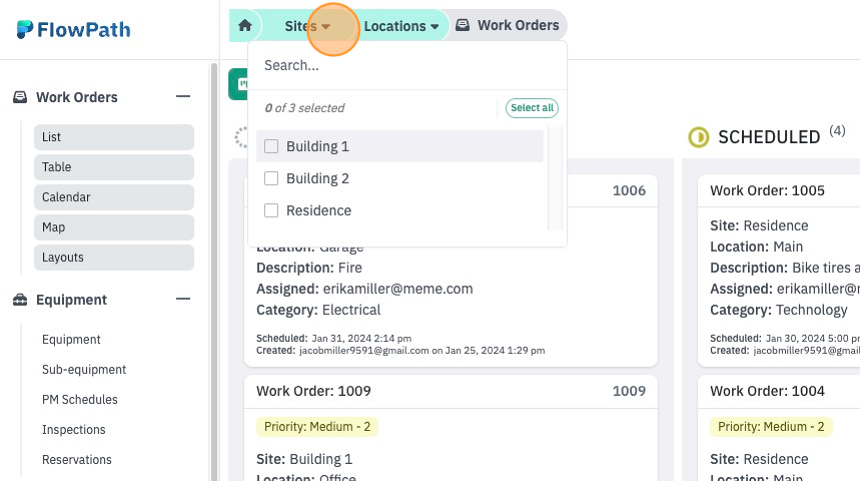Switch to the Table view
860x481 pixels.
pos(114,167)
